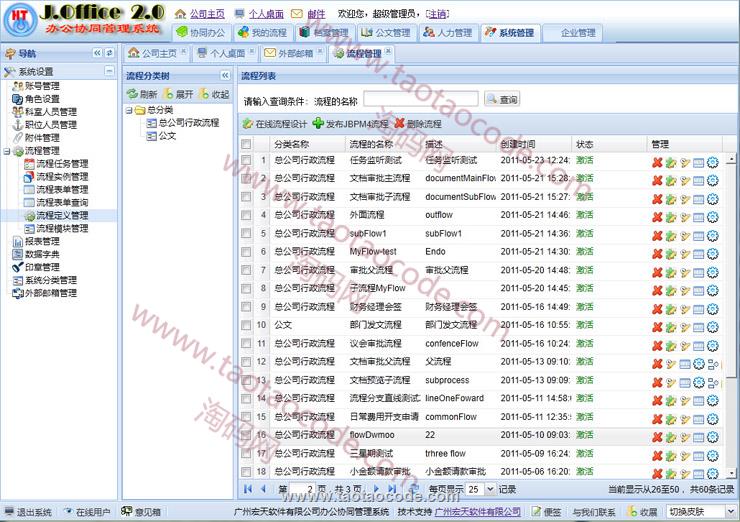Image resolution: width=740 pixels, height=522 pixels.
Task: Go to first page using pagination arrow
Action: point(248,489)
